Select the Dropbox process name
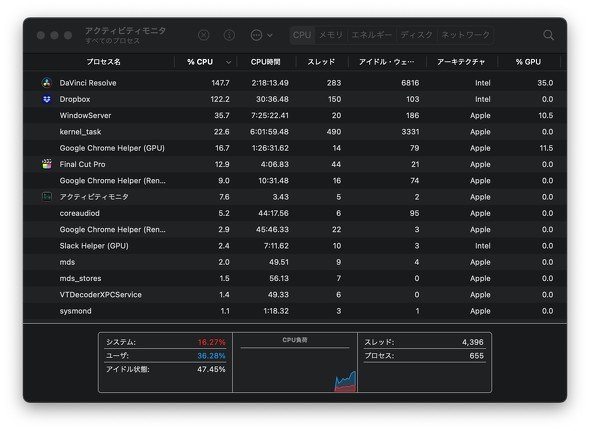590x431 pixels. point(75,99)
